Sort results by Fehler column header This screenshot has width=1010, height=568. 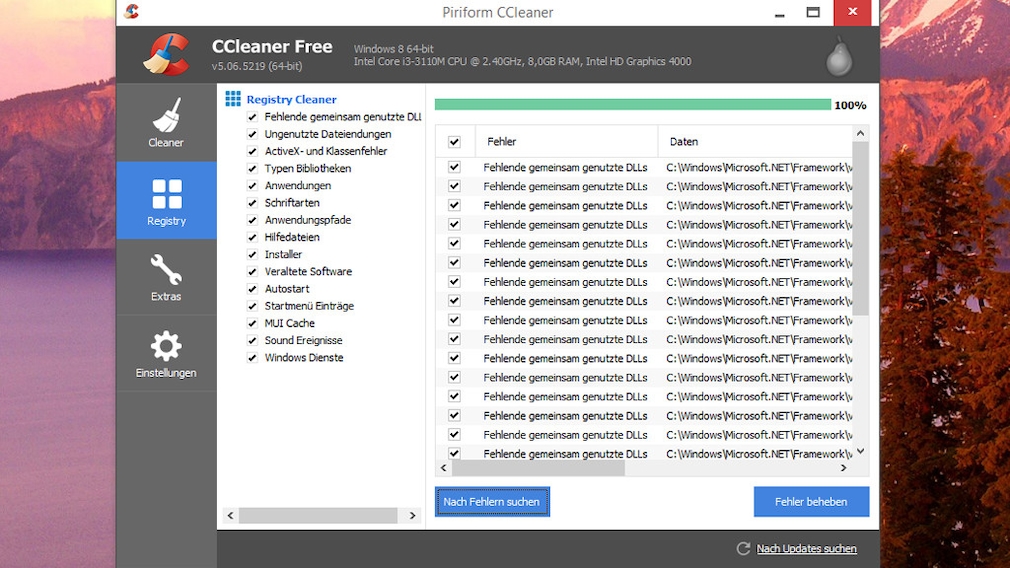565,142
